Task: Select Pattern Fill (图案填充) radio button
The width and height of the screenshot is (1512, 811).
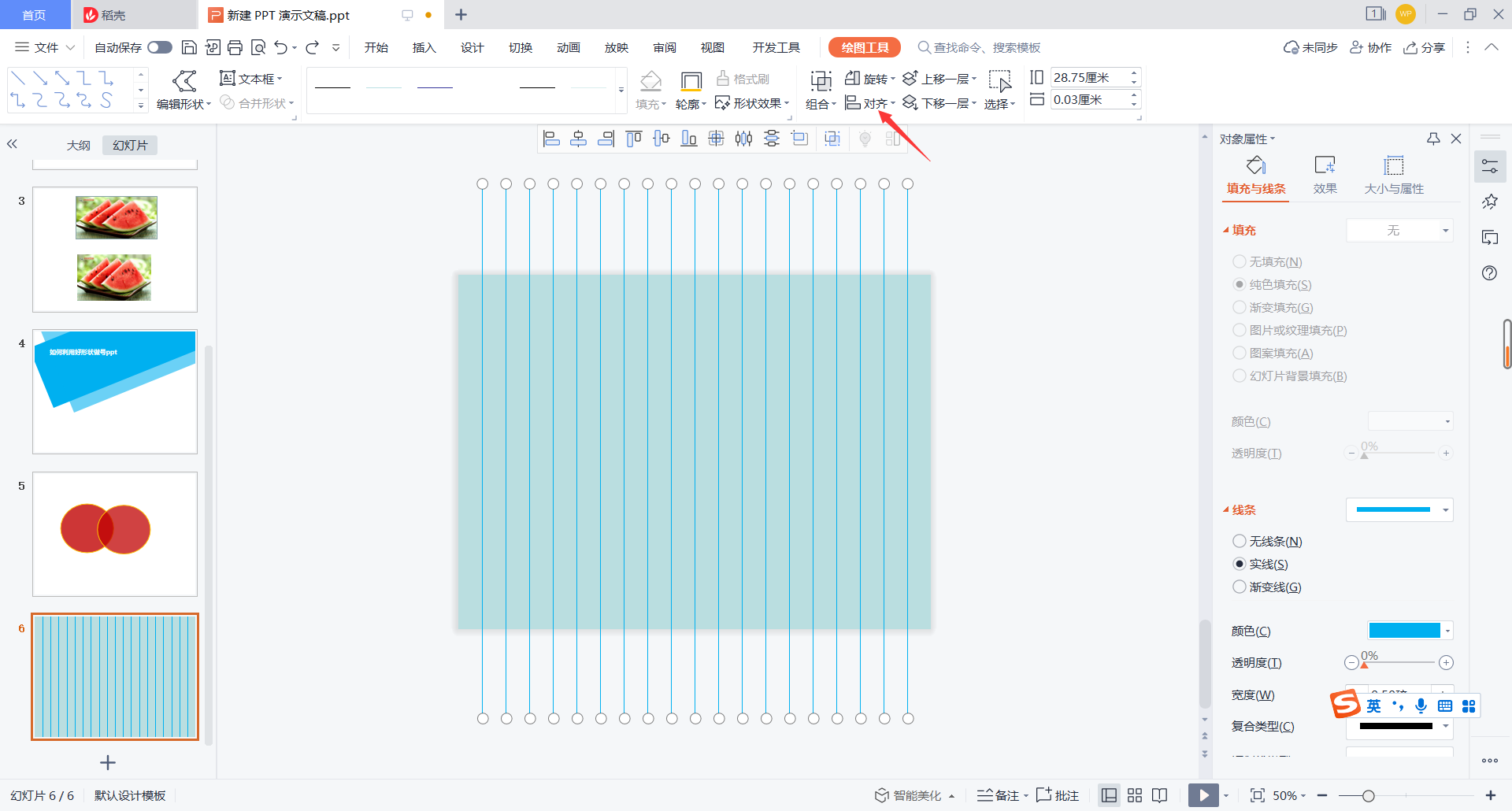Action: point(1239,353)
